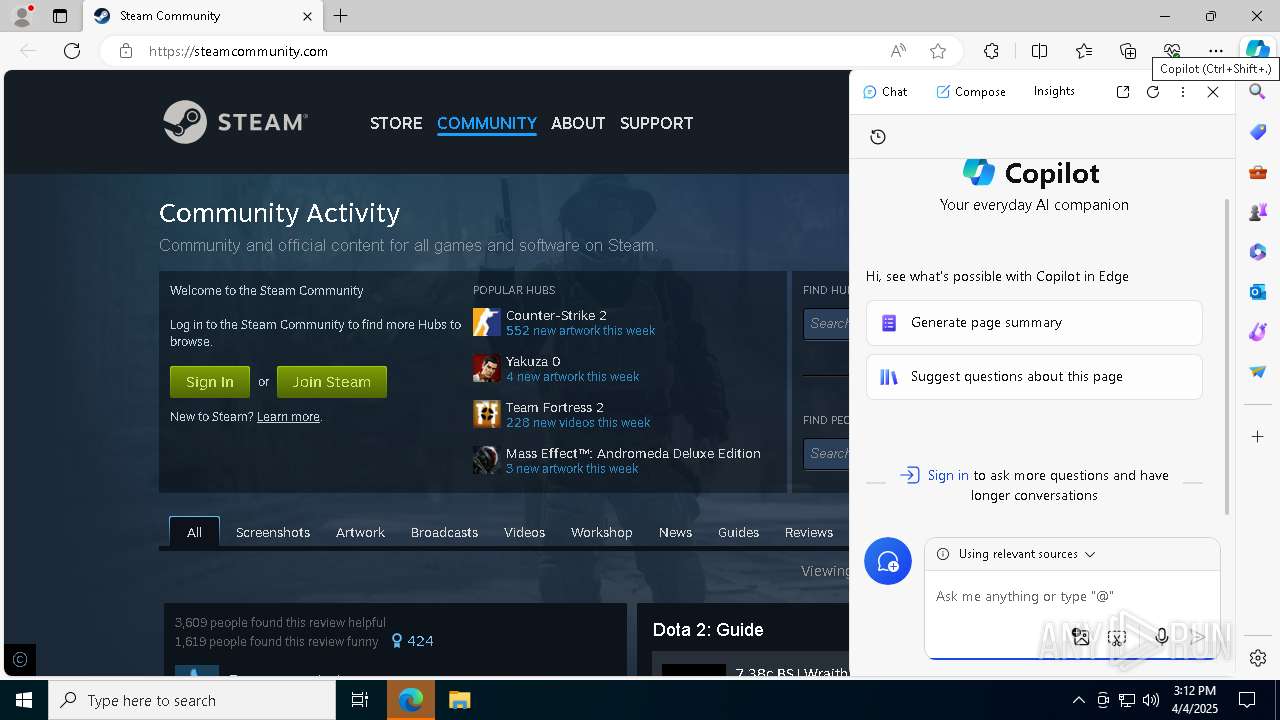The image size is (1280, 720).
Task: Open a new browser tab
Action: [341, 16]
